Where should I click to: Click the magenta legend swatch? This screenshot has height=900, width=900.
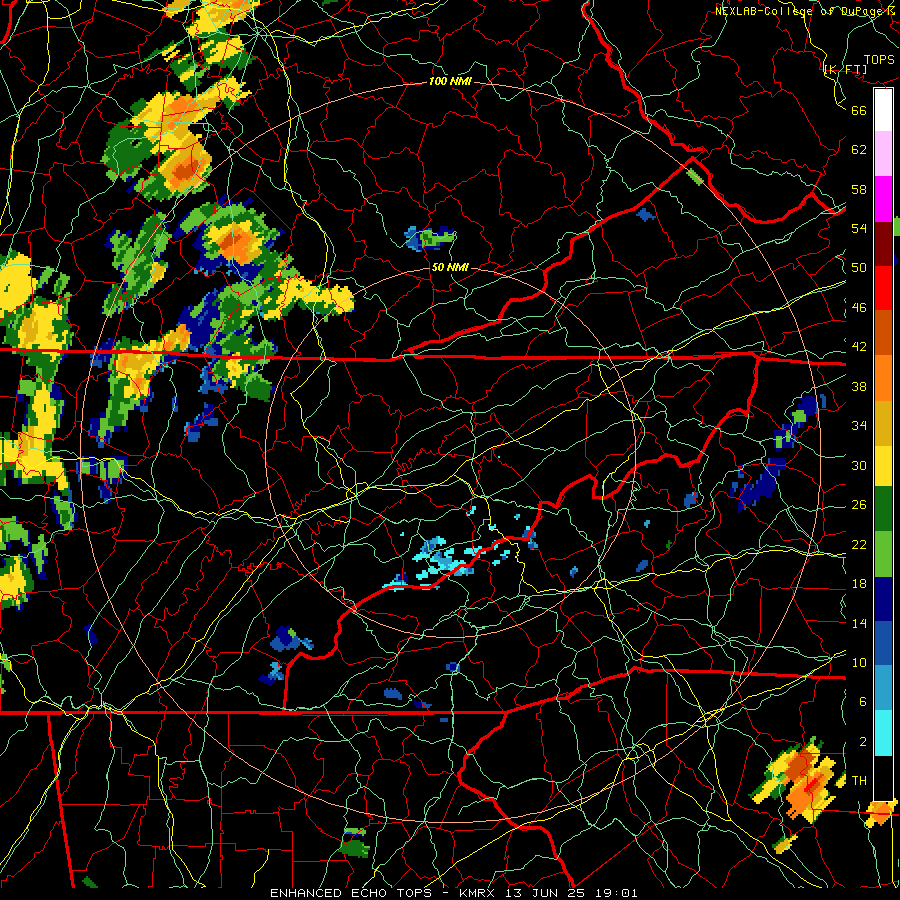[883, 199]
